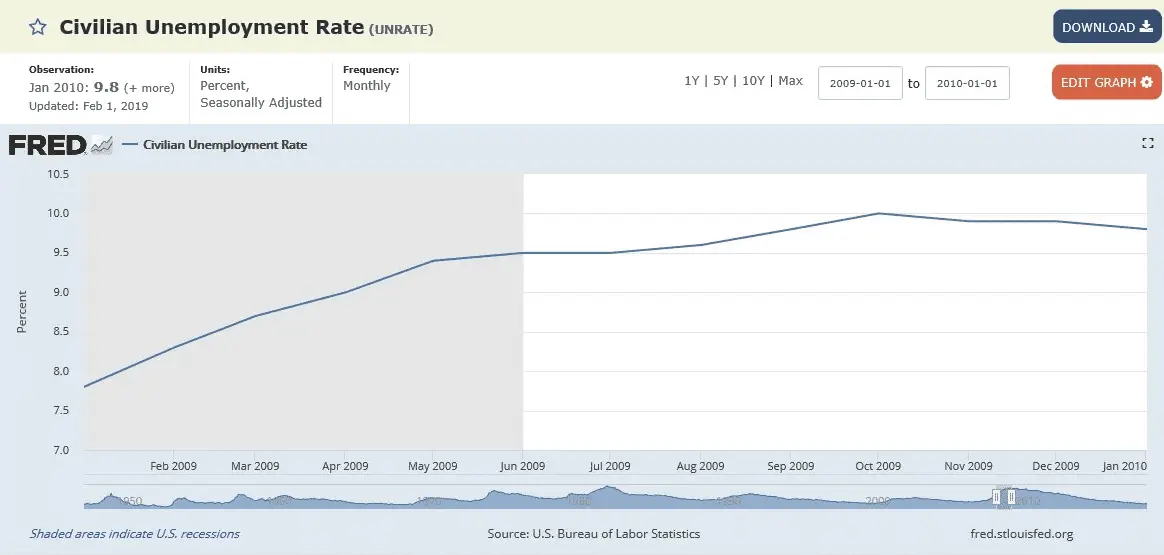Click the star icon to favorite this series
This screenshot has width=1164, height=555.
tap(37, 28)
